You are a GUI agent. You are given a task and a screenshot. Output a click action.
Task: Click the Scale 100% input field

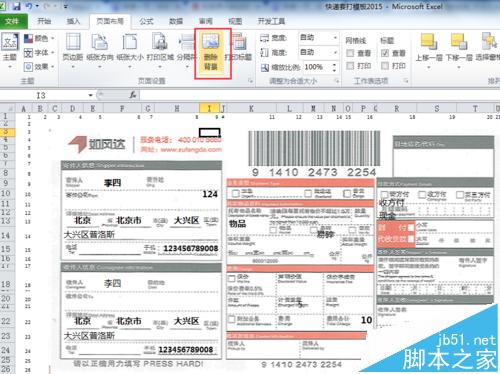point(317,67)
